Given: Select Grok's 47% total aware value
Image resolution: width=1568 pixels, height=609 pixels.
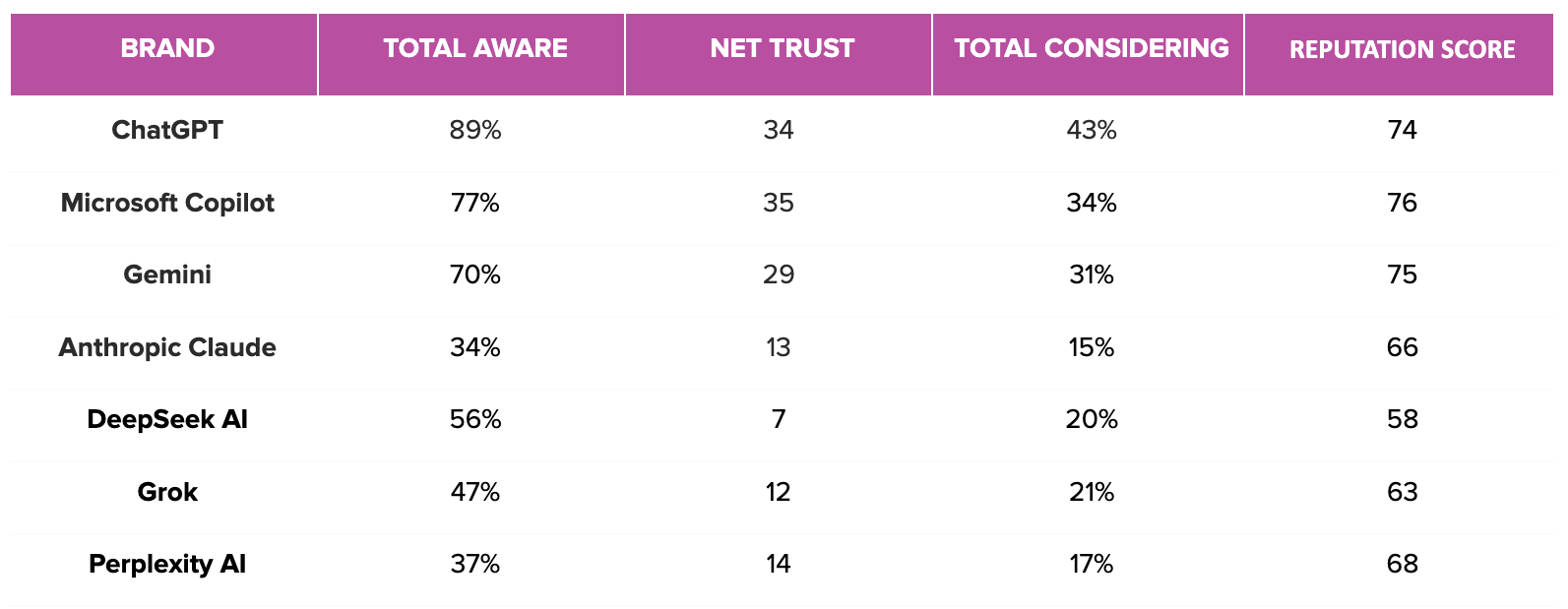Looking at the screenshot, I should 475,492.
